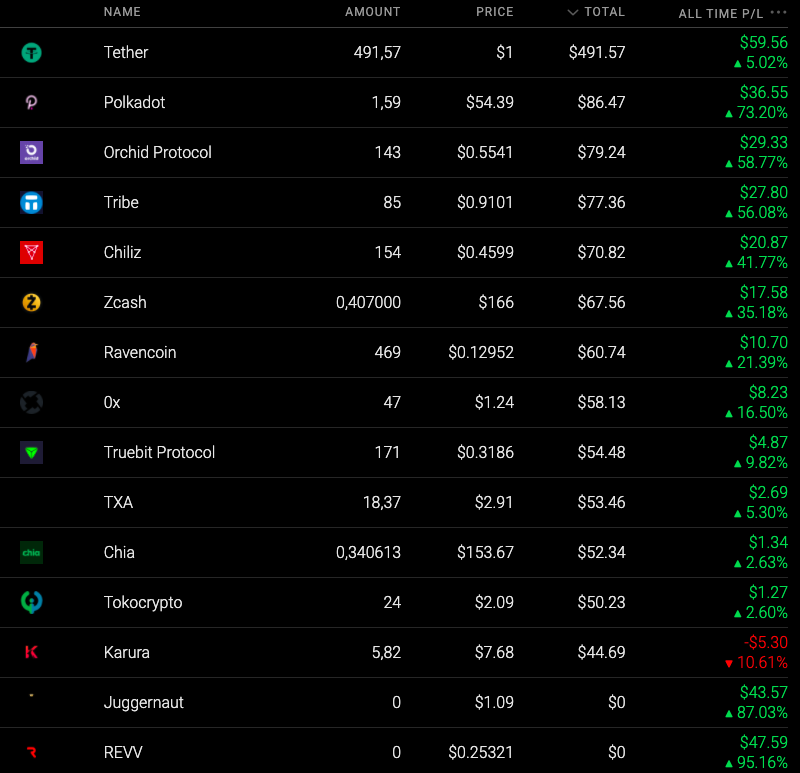Click the 0x coin icon

tap(31, 403)
